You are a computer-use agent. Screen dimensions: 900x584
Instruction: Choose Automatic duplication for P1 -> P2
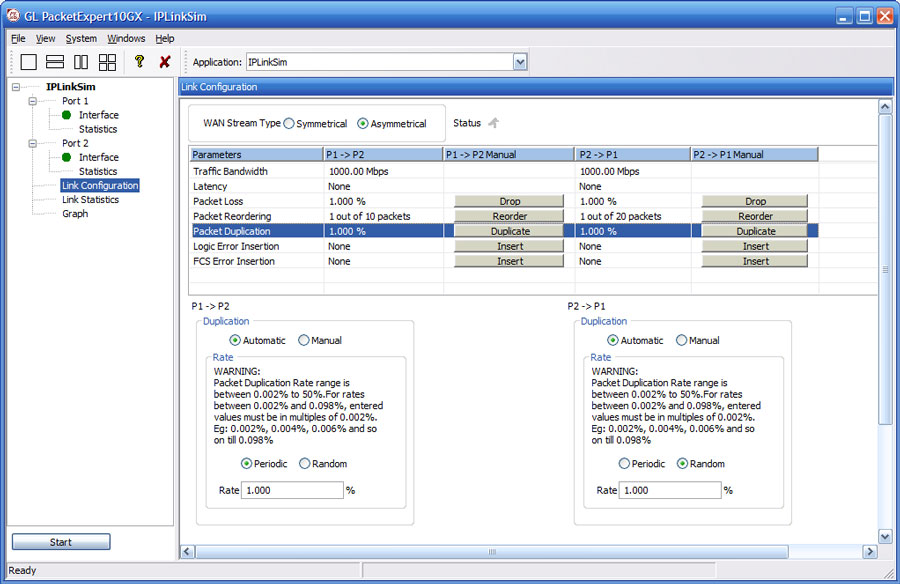[x=235, y=341]
